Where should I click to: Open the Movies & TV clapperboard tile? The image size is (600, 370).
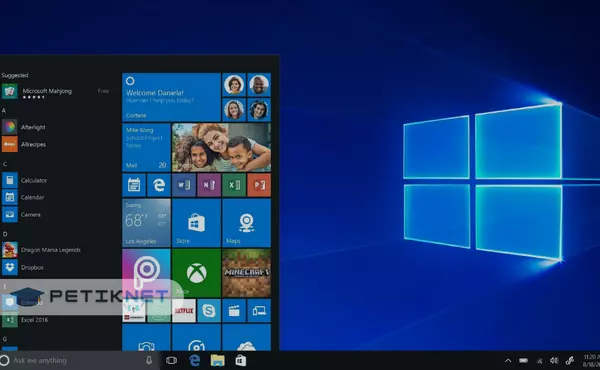[x=234, y=311]
